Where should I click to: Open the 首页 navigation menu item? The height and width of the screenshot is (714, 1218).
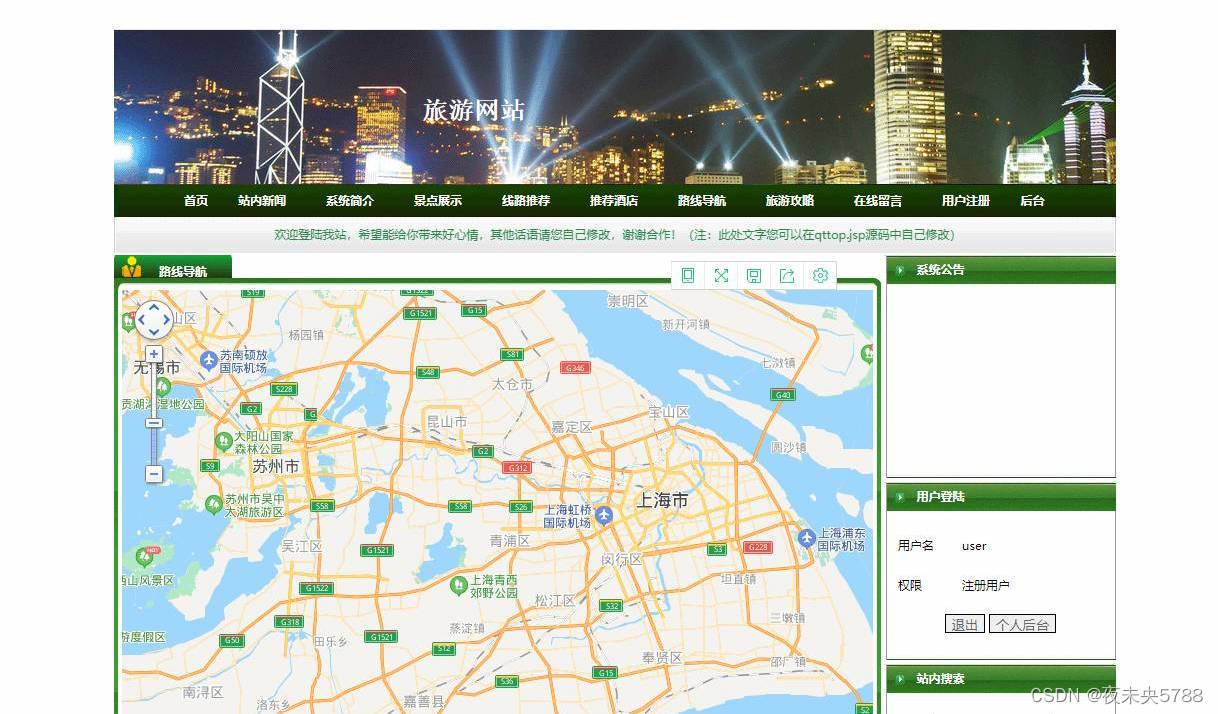point(195,200)
